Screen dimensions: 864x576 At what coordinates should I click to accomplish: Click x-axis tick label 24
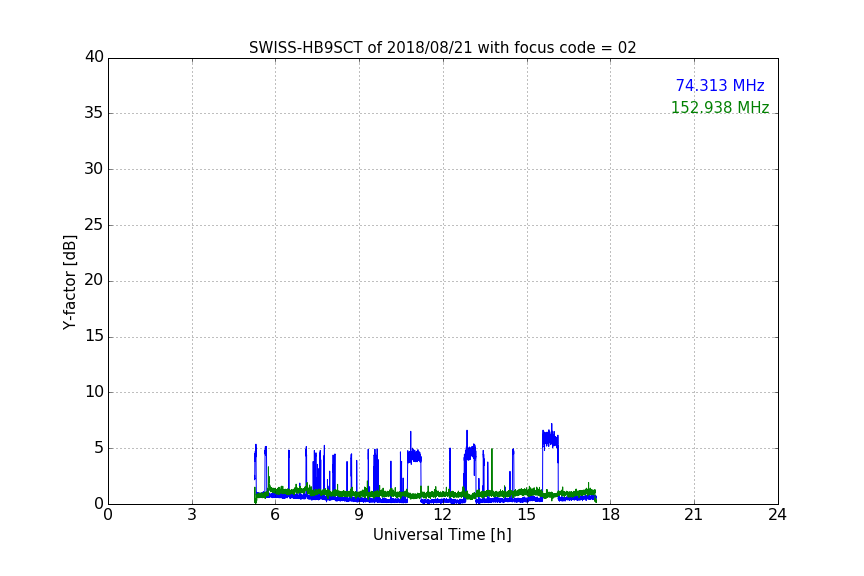coord(777,515)
